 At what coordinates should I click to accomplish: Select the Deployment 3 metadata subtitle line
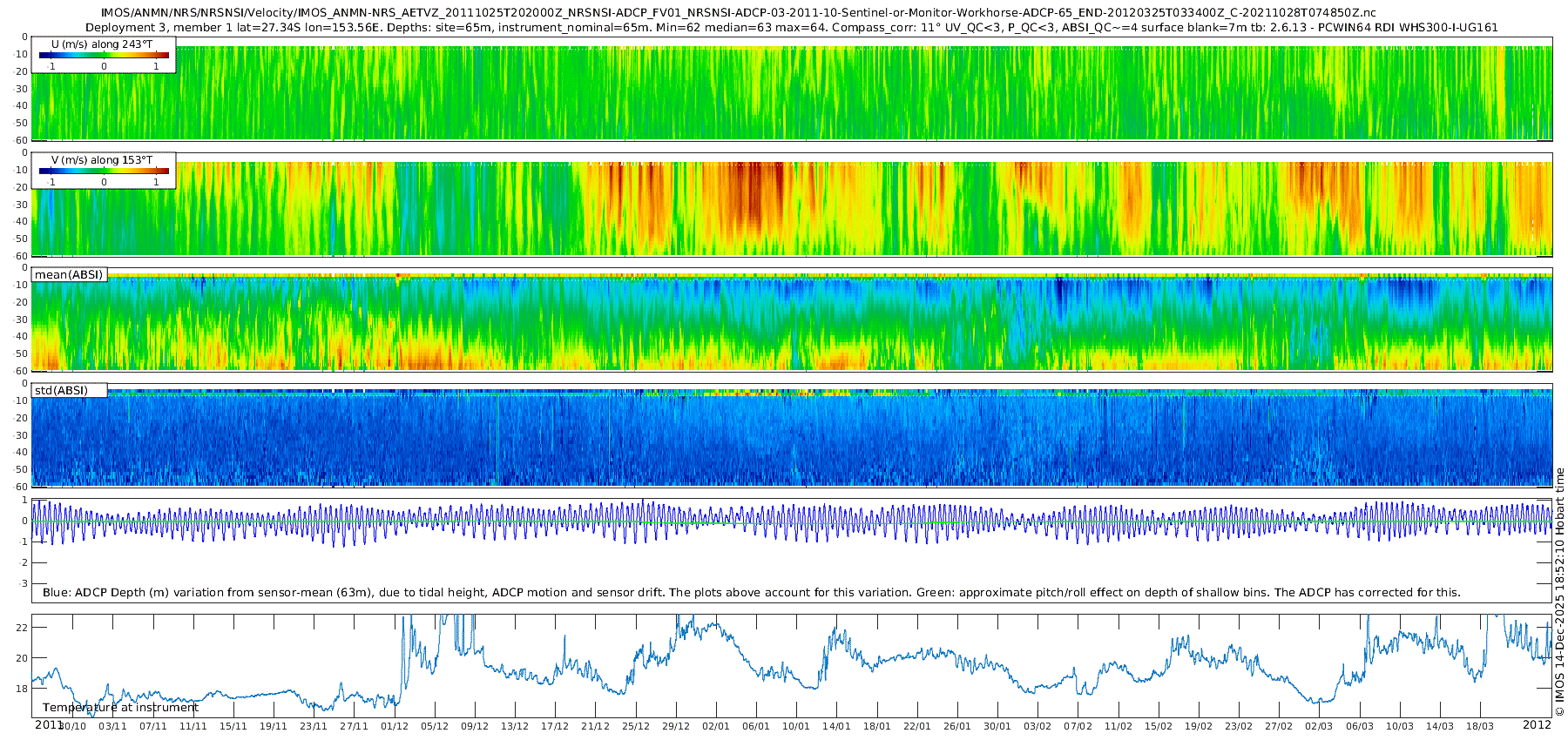tap(791, 27)
